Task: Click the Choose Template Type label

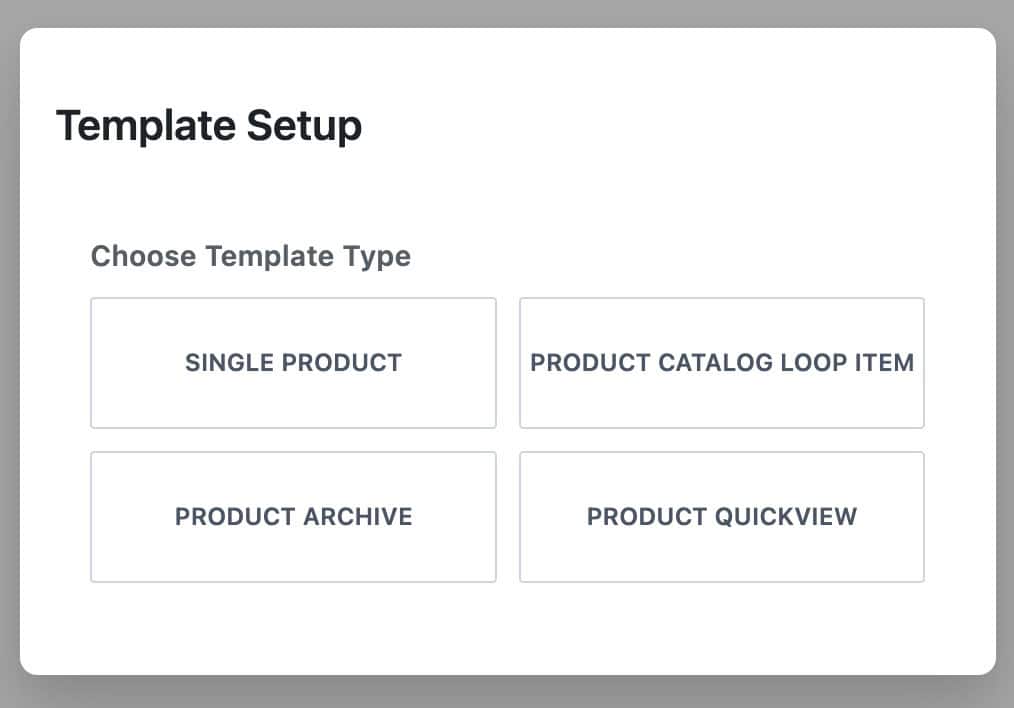Action: pyautogui.click(x=250, y=256)
